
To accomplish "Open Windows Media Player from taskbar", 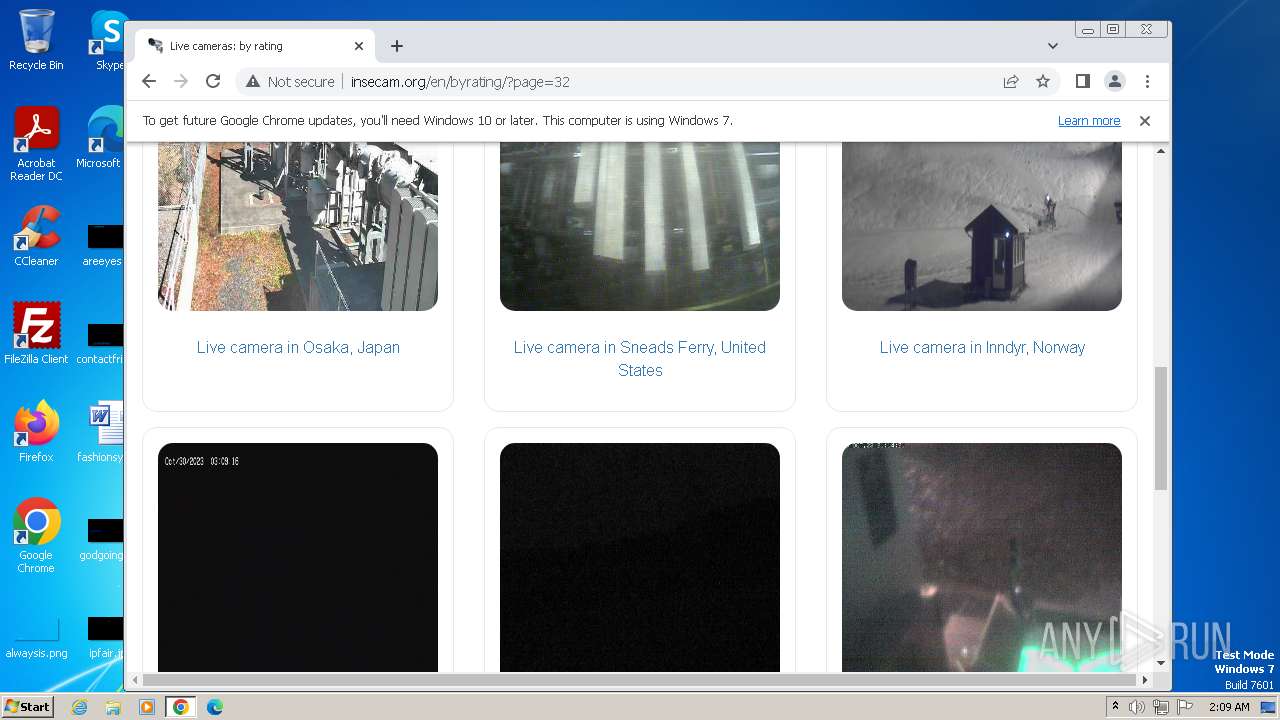I will [x=147, y=707].
